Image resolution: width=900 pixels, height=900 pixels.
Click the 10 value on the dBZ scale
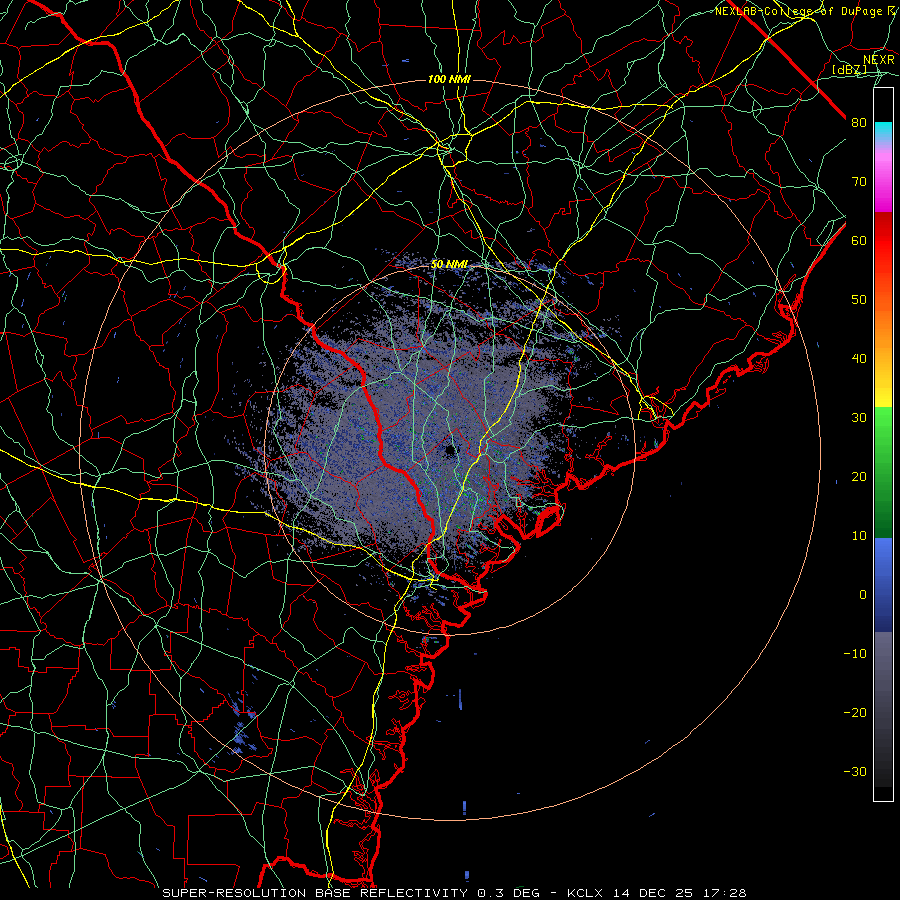point(859,536)
